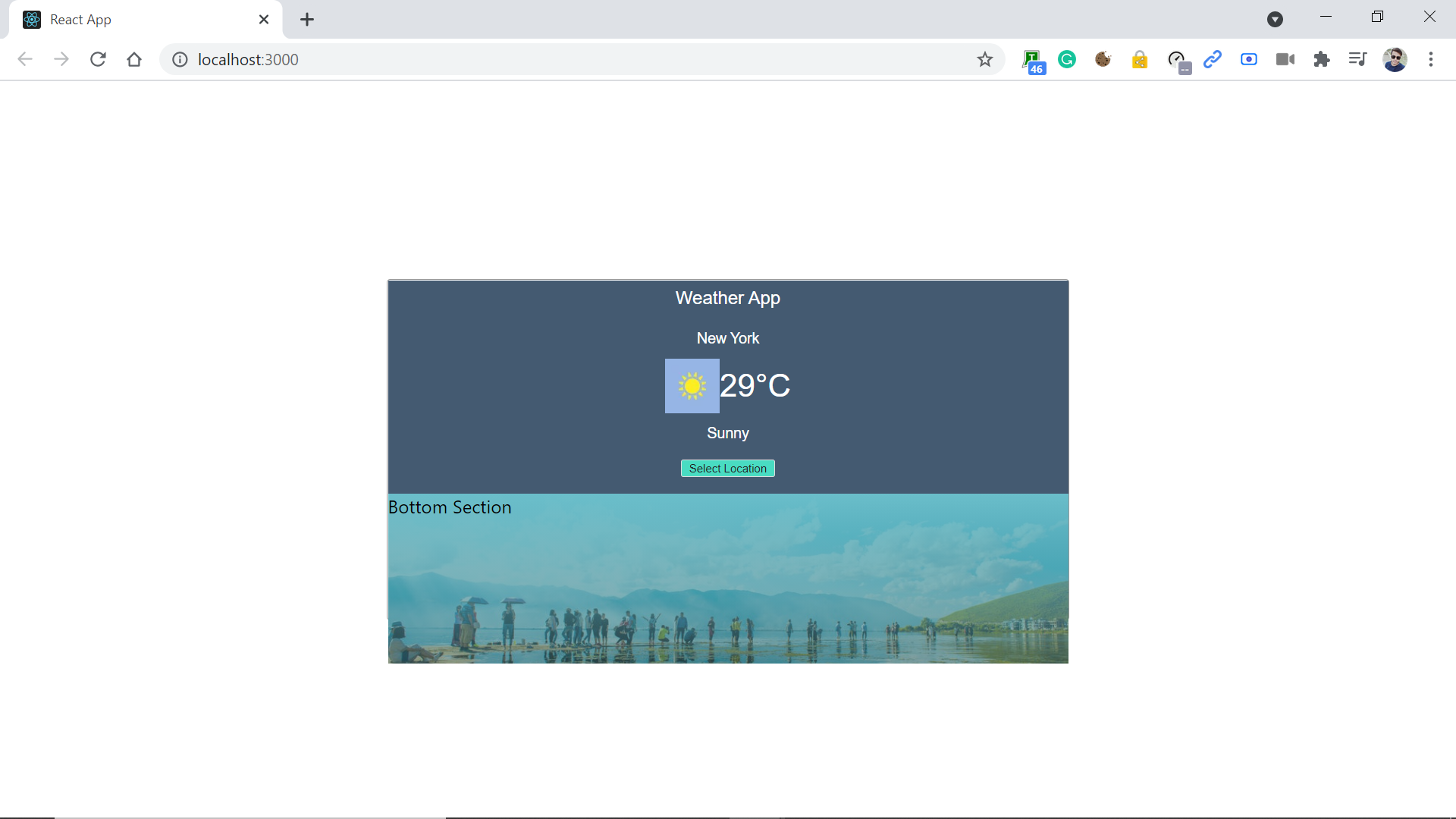The width and height of the screenshot is (1456, 819).
Task: Open the media controls playlist icon
Action: pyautogui.click(x=1357, y=59)
